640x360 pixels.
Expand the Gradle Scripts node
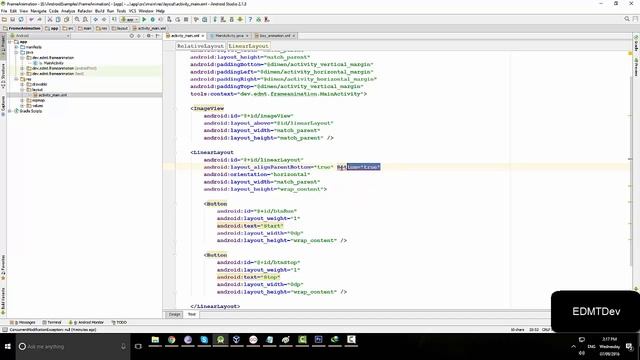click(10, 111)
